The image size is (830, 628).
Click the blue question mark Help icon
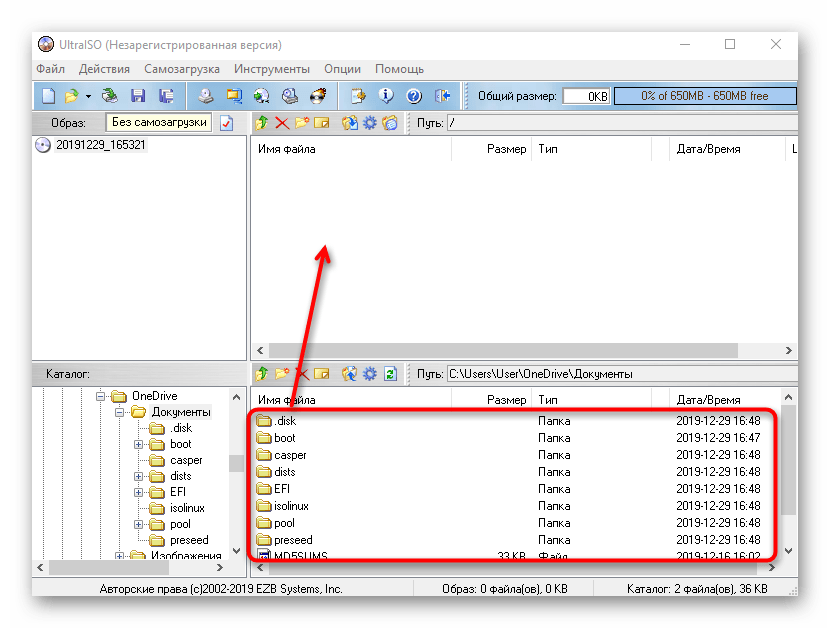click(x=414, y=97)
